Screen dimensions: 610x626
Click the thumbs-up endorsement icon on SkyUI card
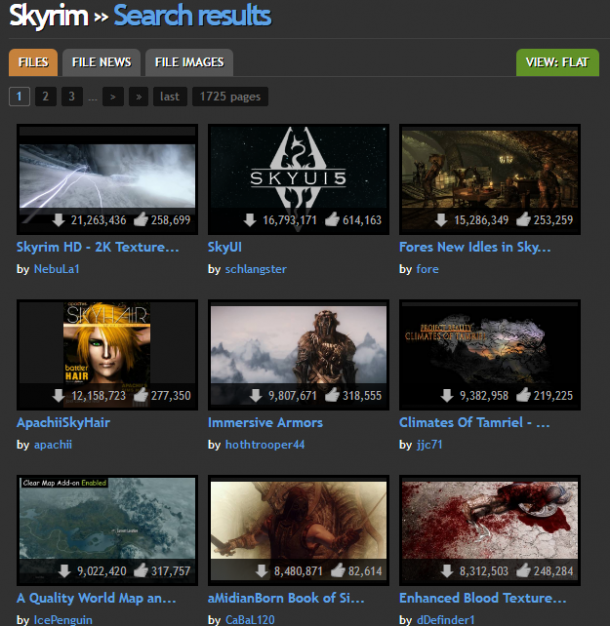pos(332,219)
